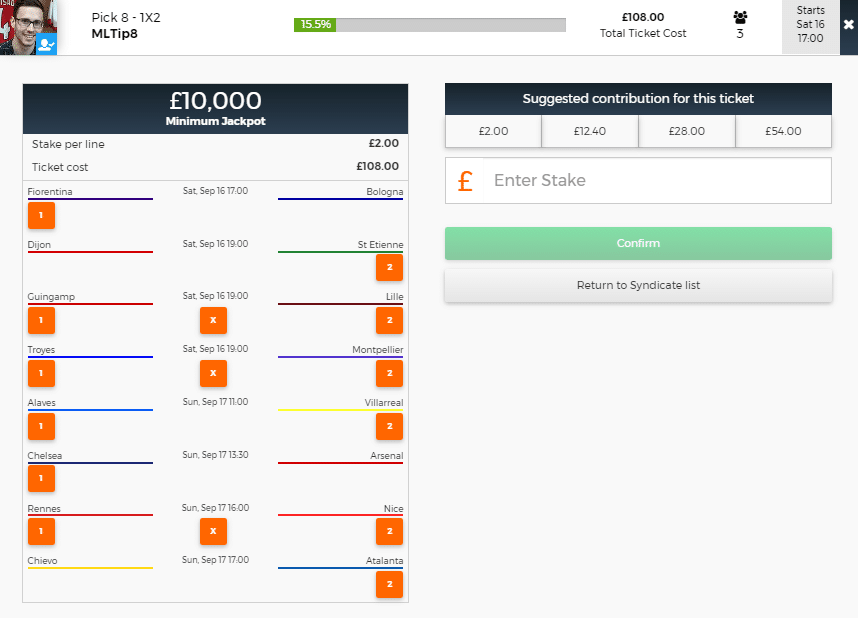Viewport: 858px width, 618px height.
Task: Toggle home win pick for Chelsea
Action: [41, 478]
